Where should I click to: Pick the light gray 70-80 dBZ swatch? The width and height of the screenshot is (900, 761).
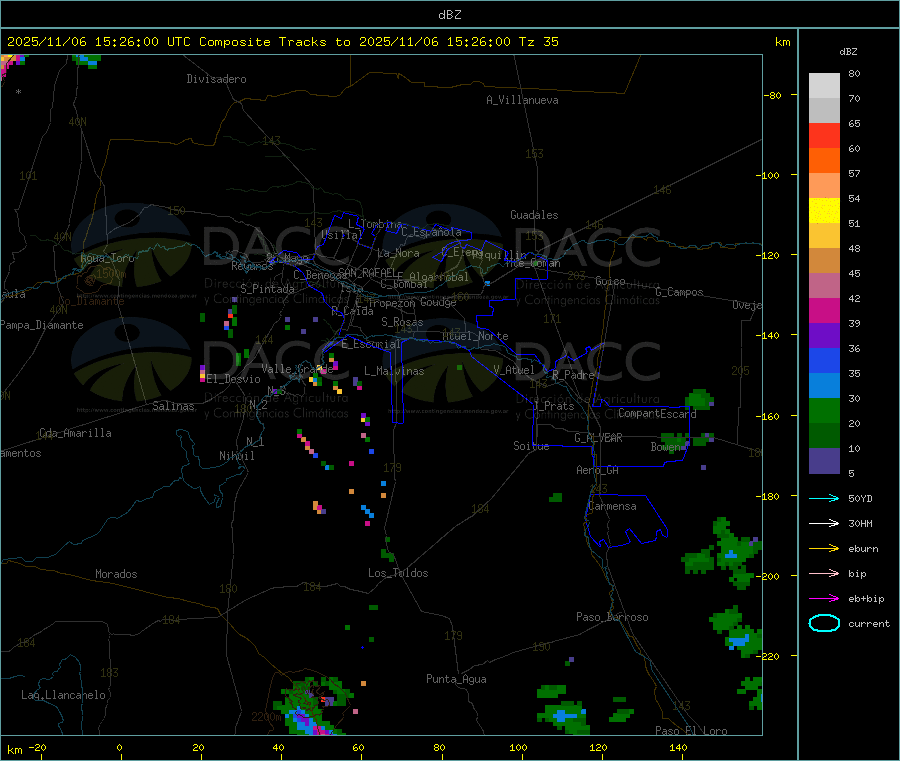point(824,86)
